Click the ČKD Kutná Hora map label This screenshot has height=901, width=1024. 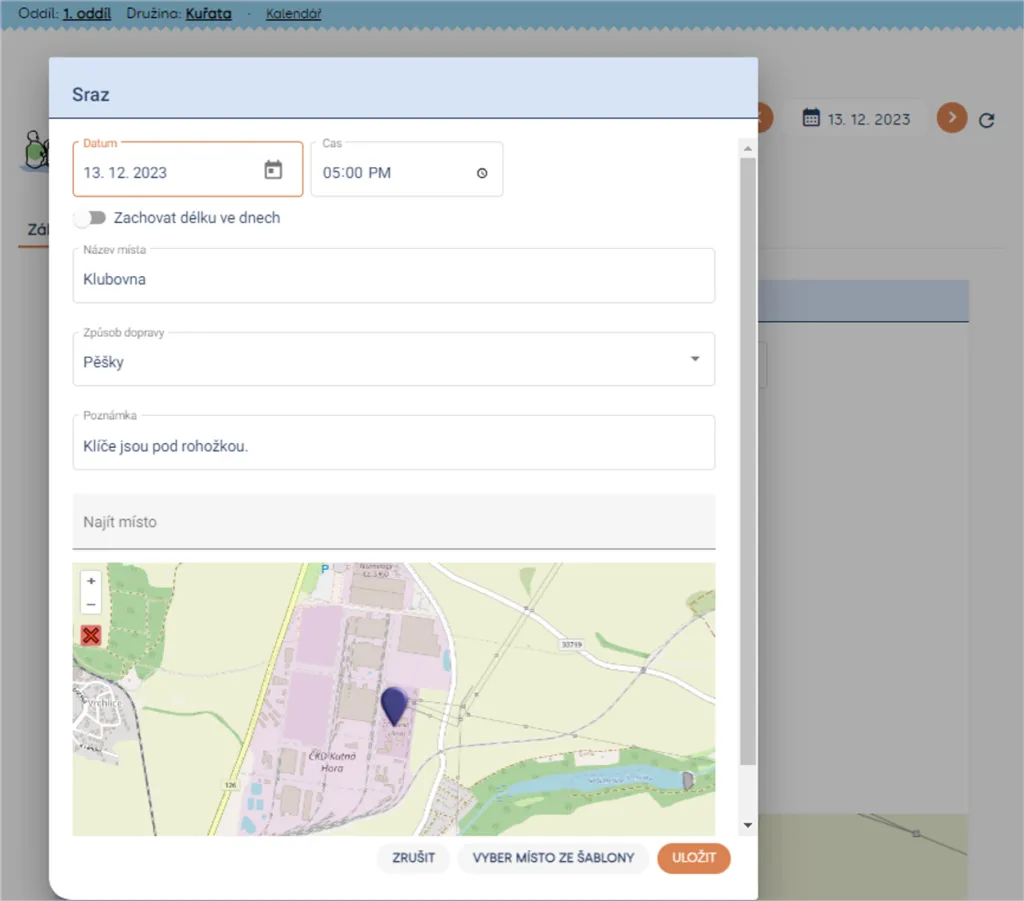pyautogui.click(x=332, y=762)
